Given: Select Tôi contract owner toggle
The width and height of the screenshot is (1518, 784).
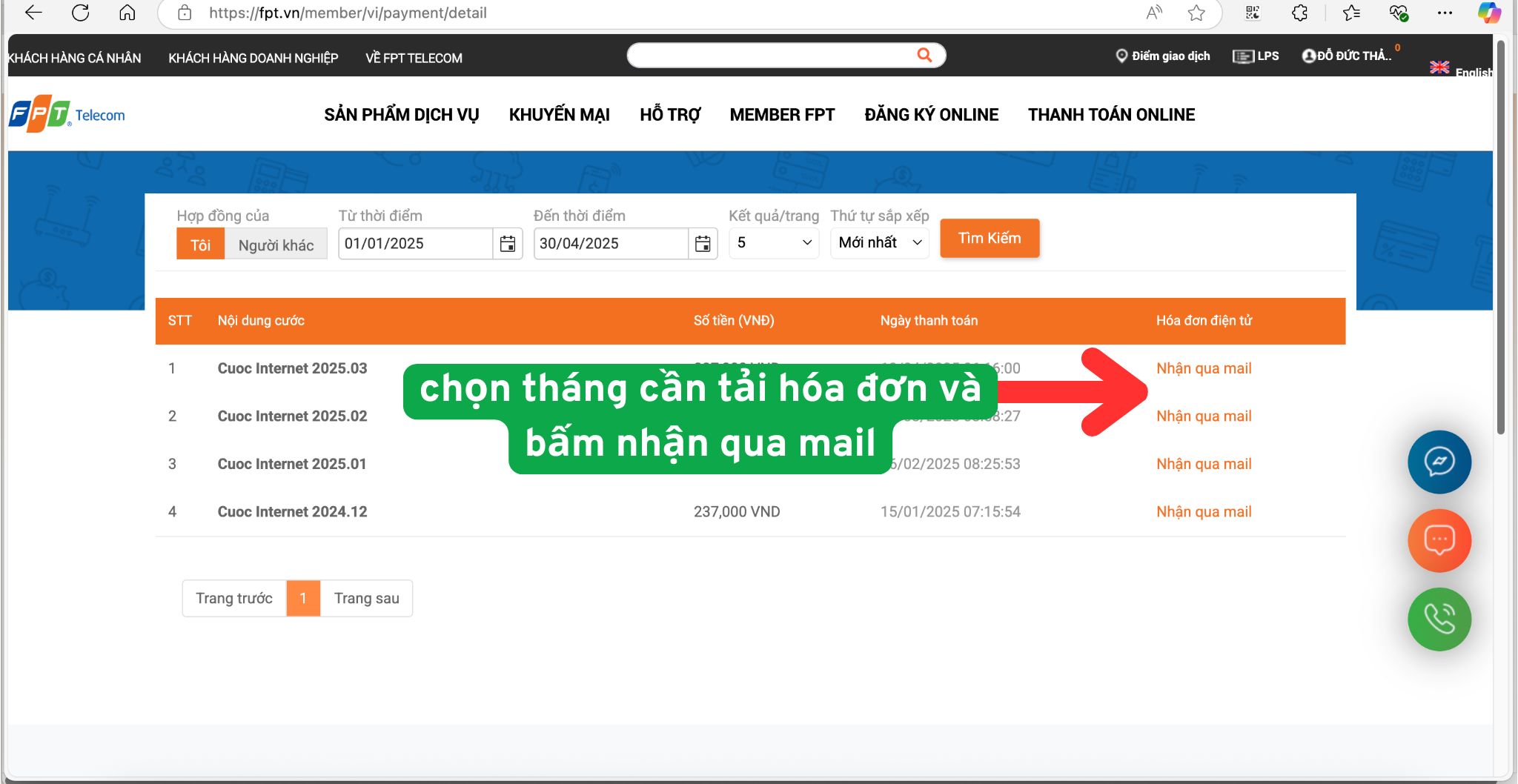Looking at the screenshot, I should (x=200, y=245).
